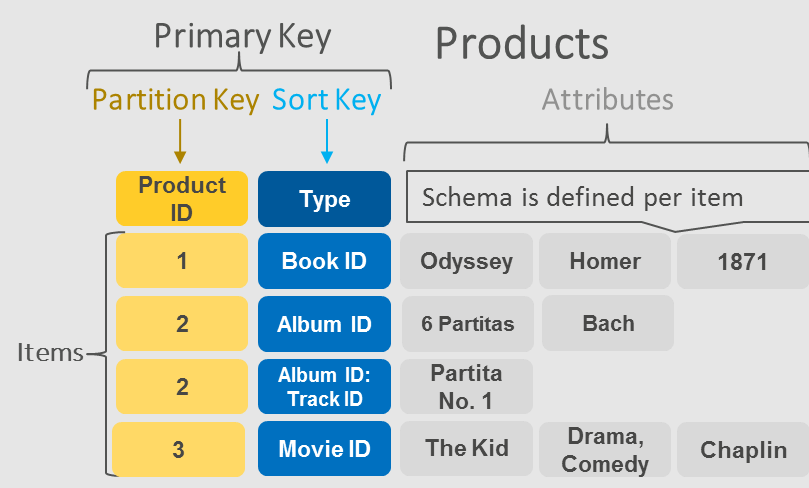Click the golden arrow under Partition Key
The height and width of the screenshot is (488, 809).
click(x=180, y=141)
